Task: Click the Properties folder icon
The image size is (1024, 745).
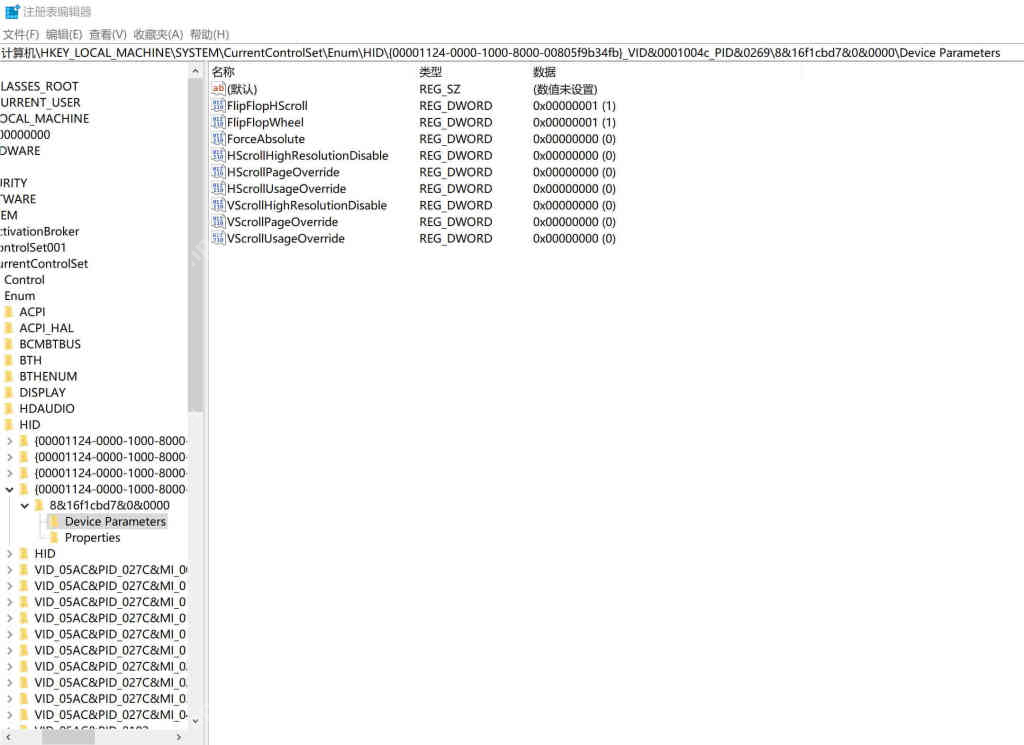Action: 55,538
